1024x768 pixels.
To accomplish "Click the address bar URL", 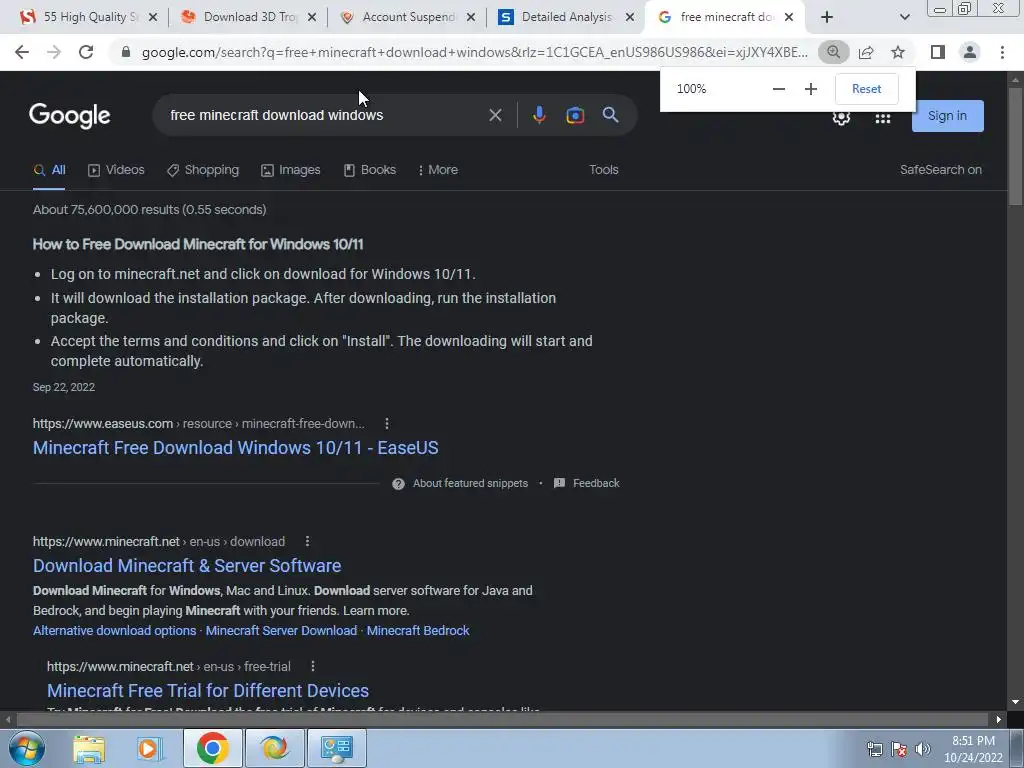I will click(x=474, y=52).
